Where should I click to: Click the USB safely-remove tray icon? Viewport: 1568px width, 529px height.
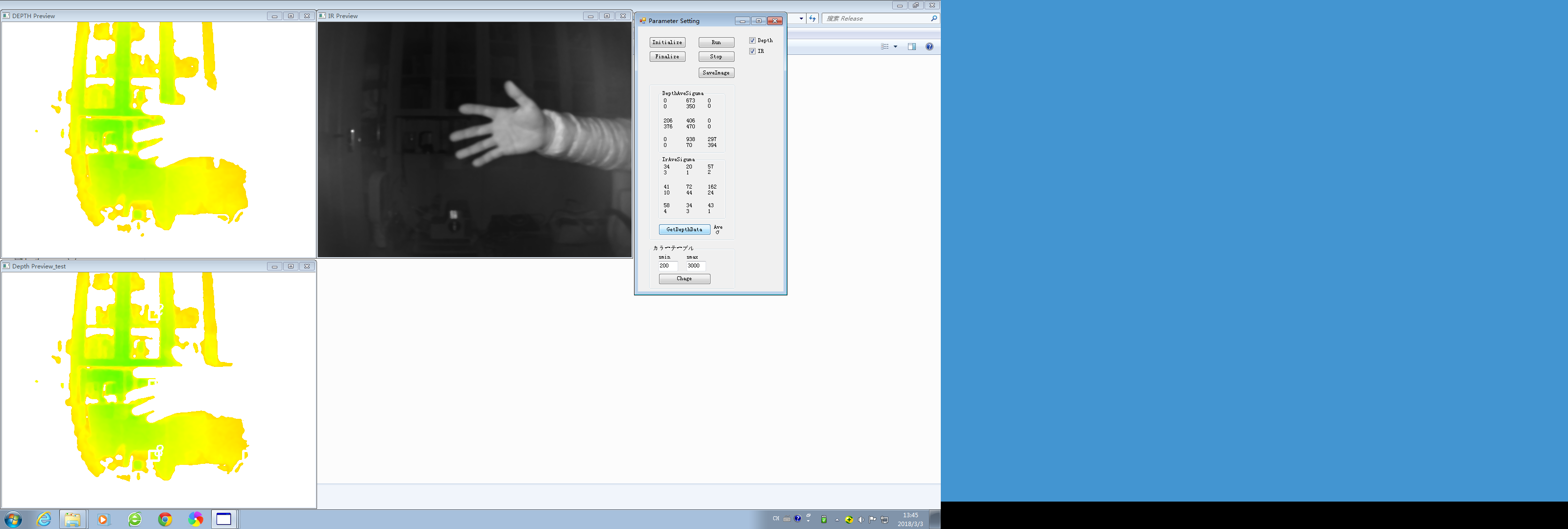(x=824, y=519)
